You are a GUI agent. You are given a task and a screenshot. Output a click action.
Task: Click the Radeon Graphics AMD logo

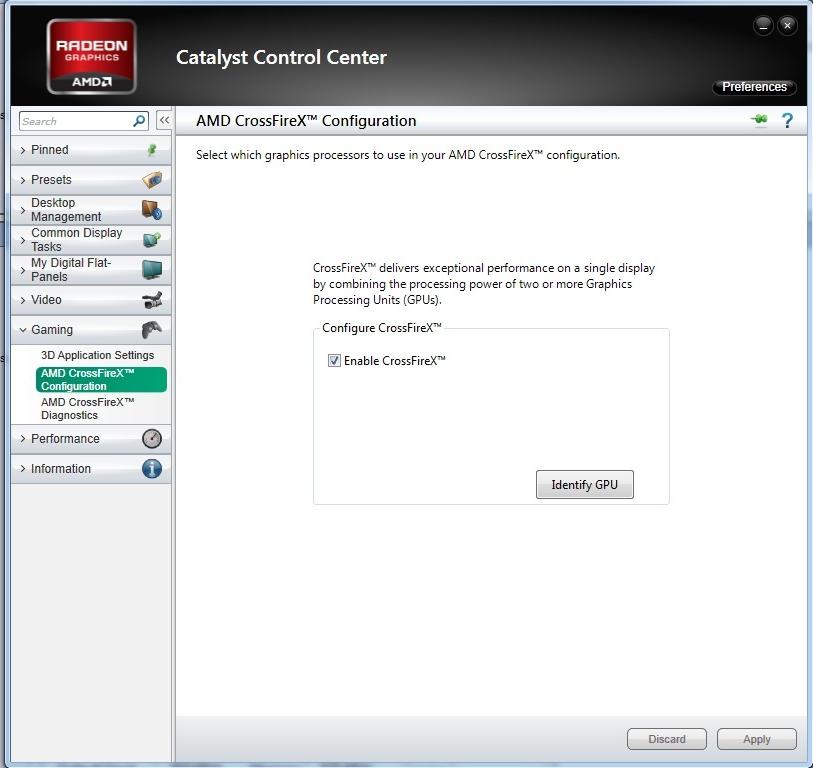(92, 57)
